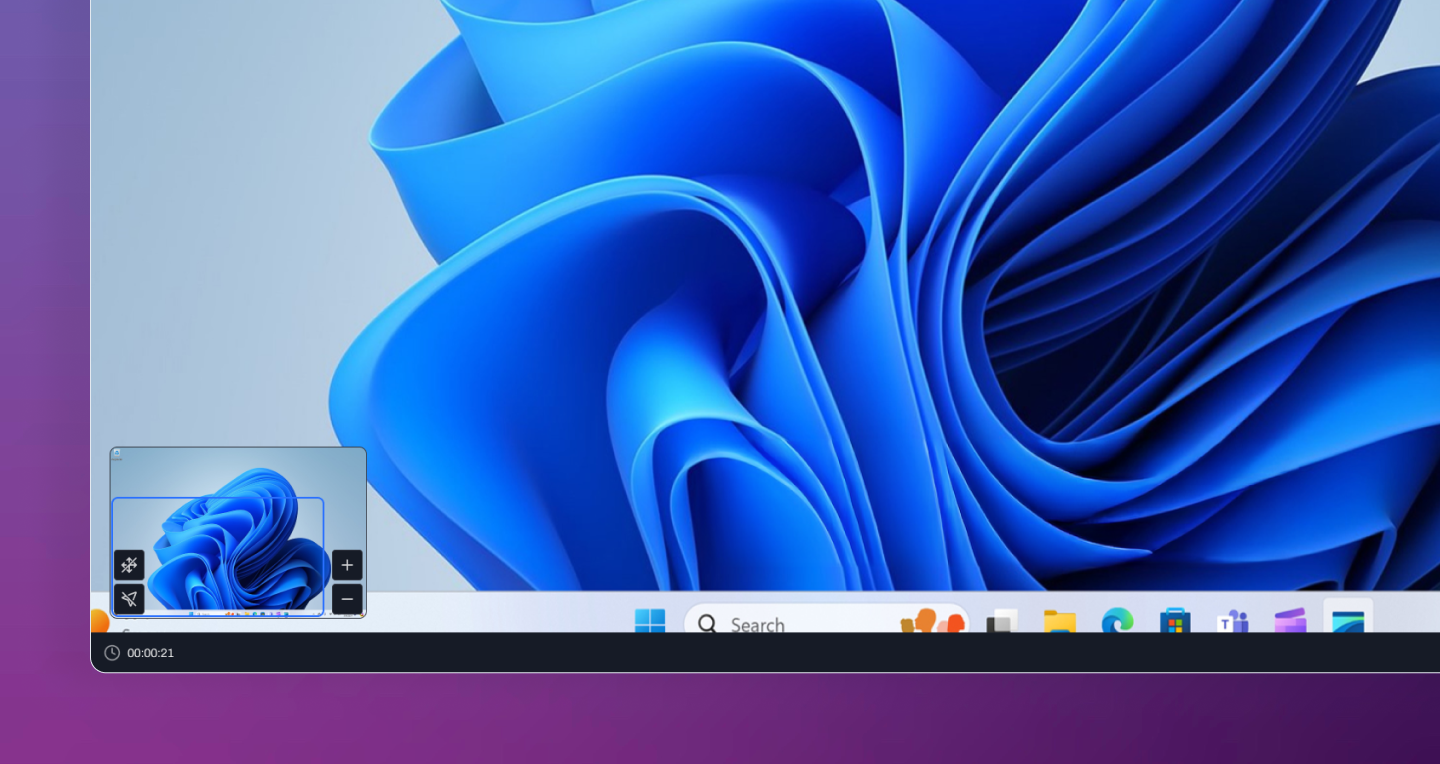The width and height of the screenshot is (1440, 764).
Task: Open Task View from the taskbar
Action: pos(1002,621)
